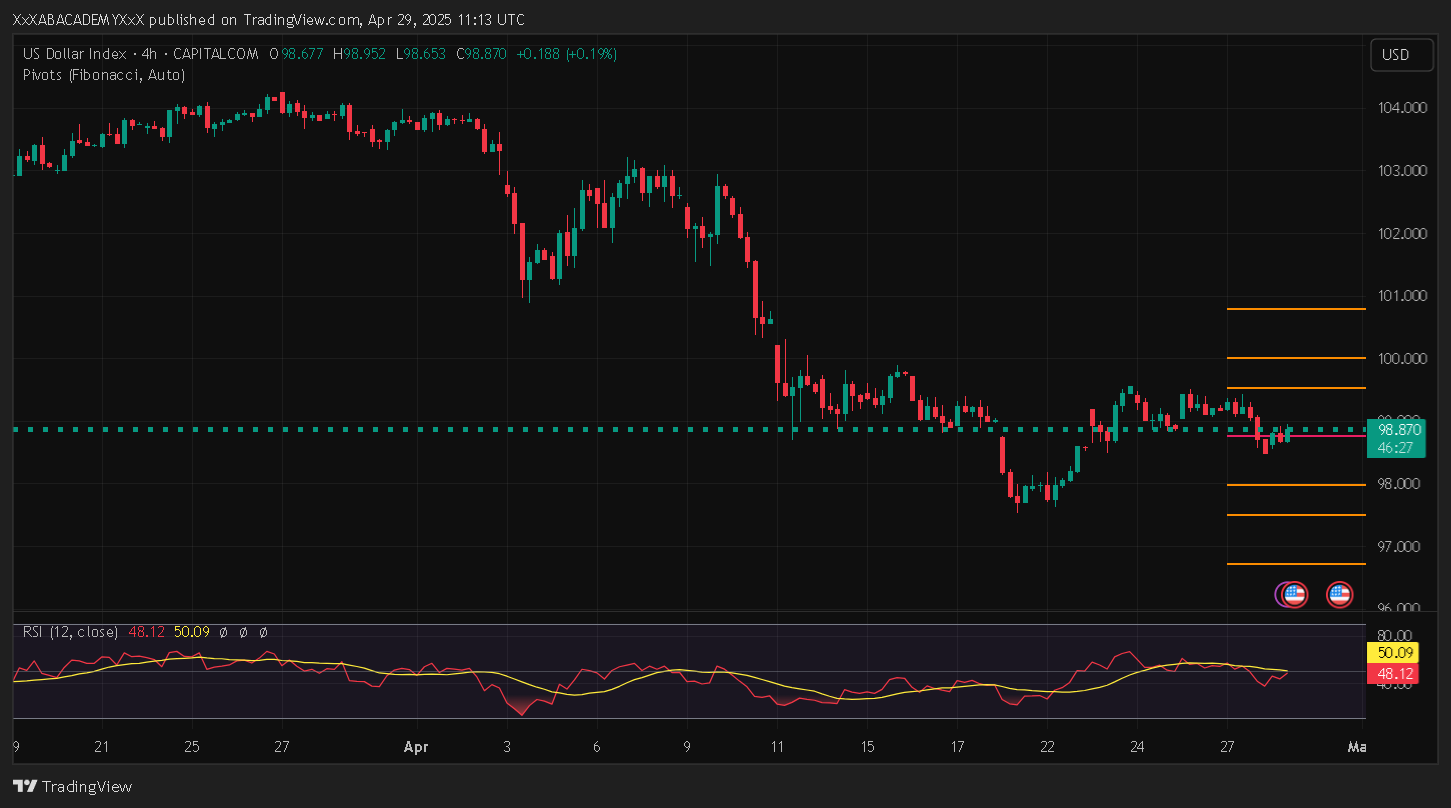
Task: Click the '22' date on time axis
Action: pyautogui.click(x=1047, y=747)
